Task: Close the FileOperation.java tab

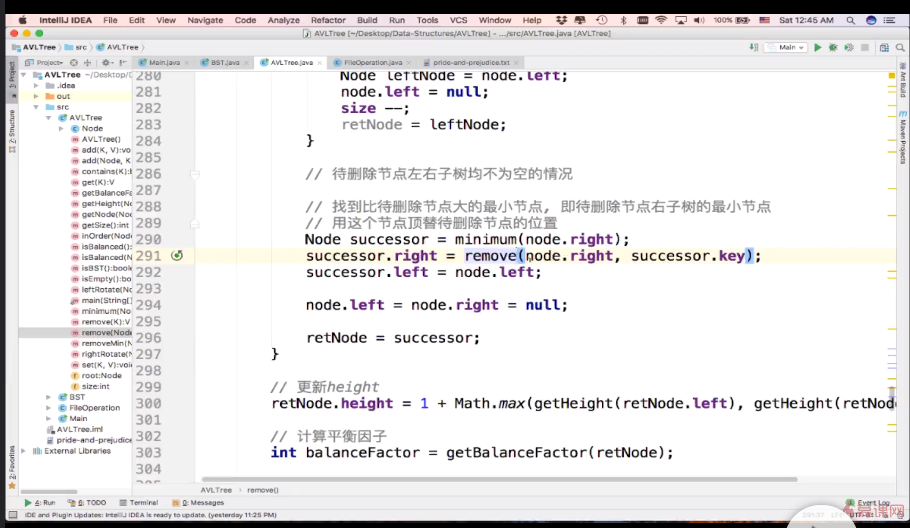Action: (x=409, y=63)
